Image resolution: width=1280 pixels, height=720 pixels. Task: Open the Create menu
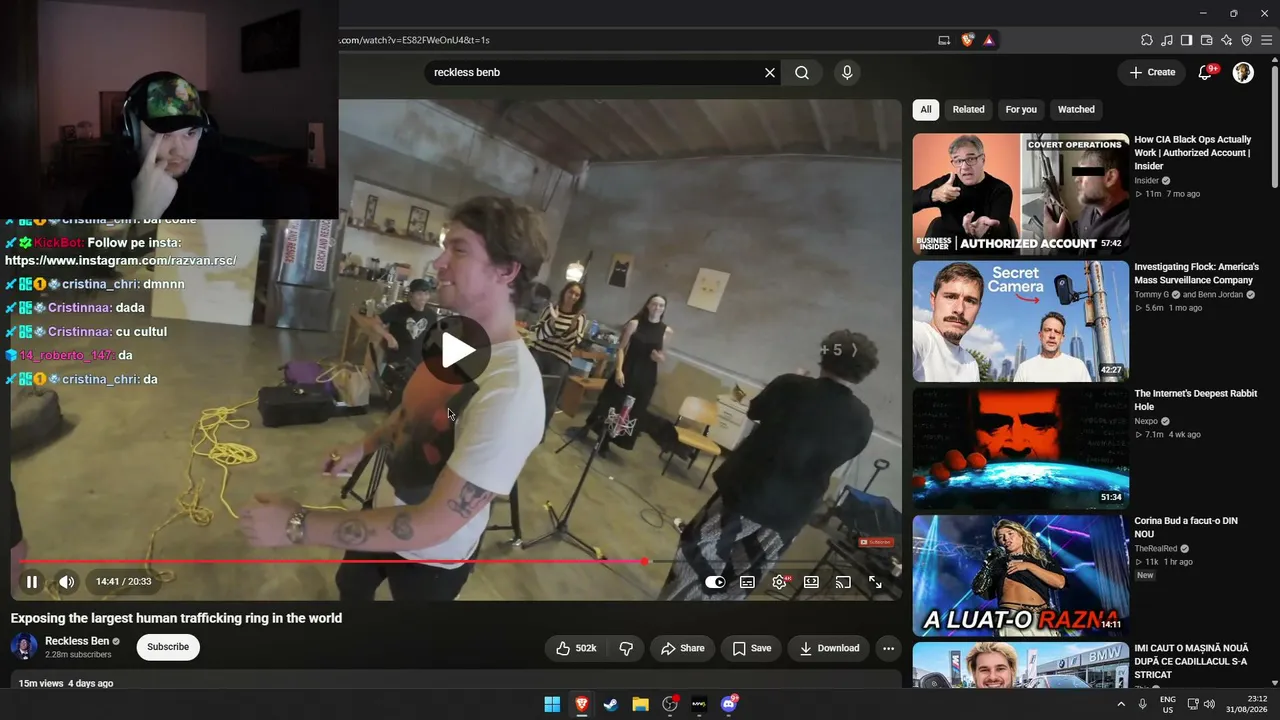coord(1152,72)
